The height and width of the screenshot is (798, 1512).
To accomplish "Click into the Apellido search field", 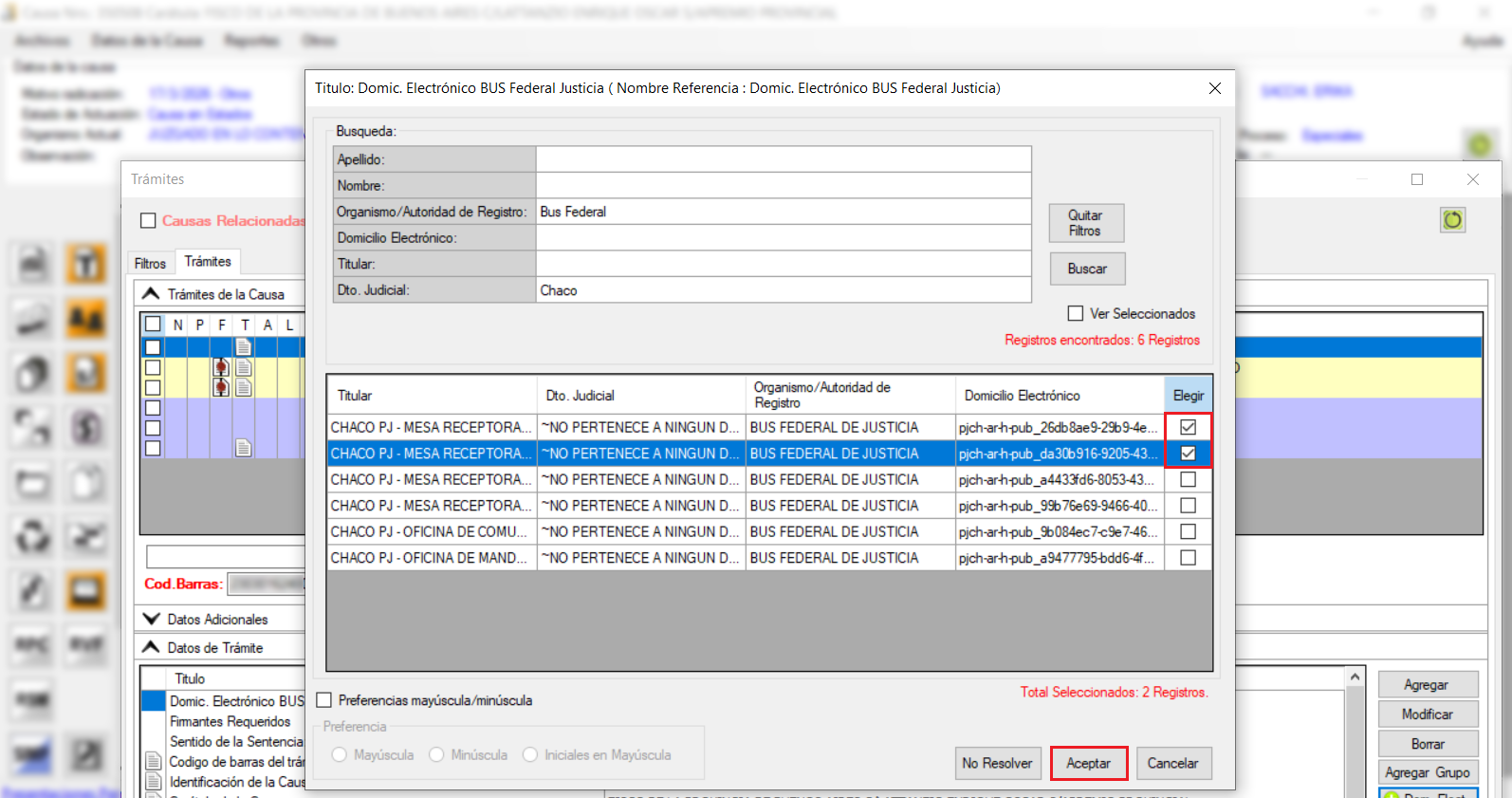I will click(x=783, y=159).
